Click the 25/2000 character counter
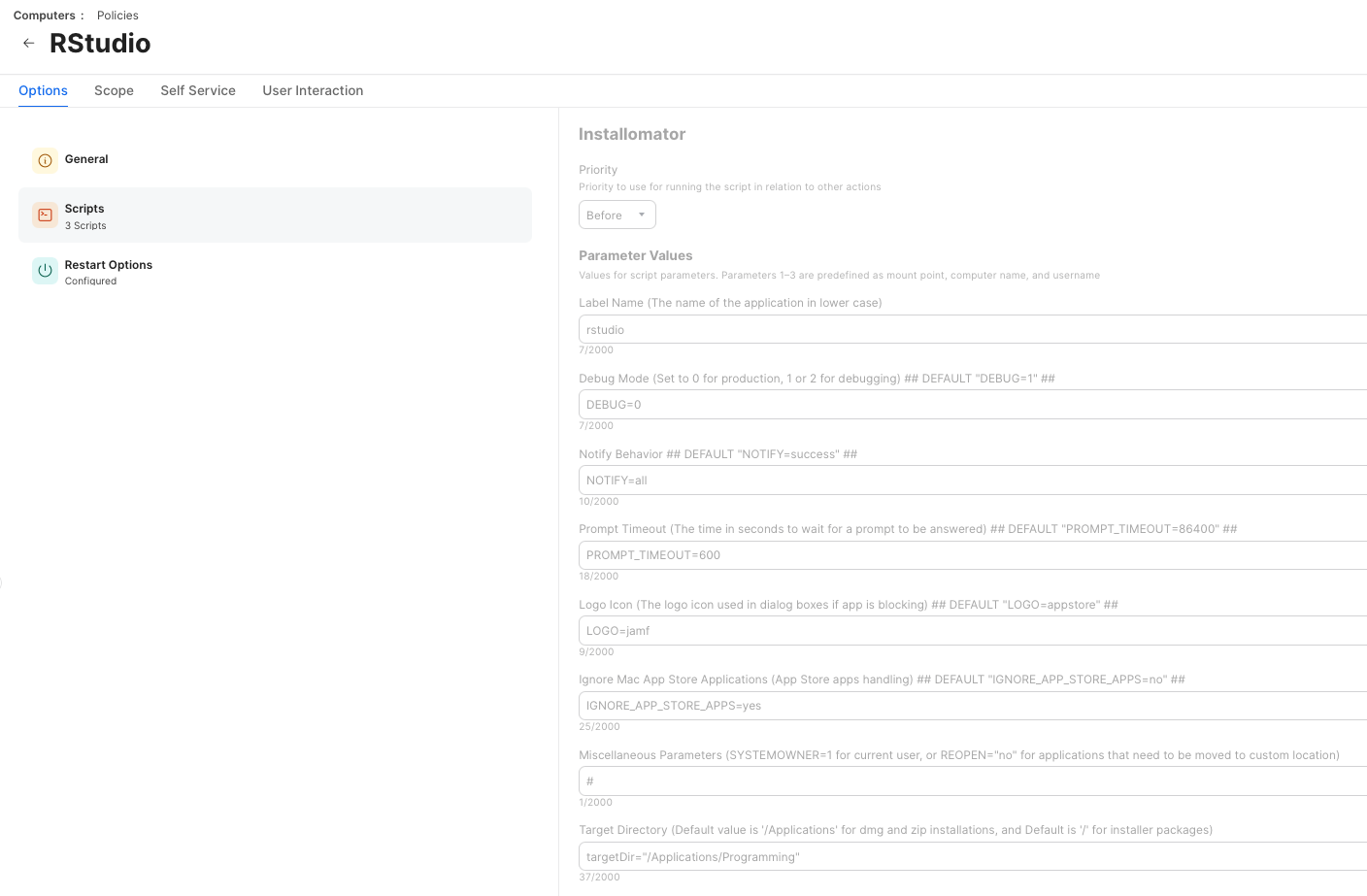 599,726
